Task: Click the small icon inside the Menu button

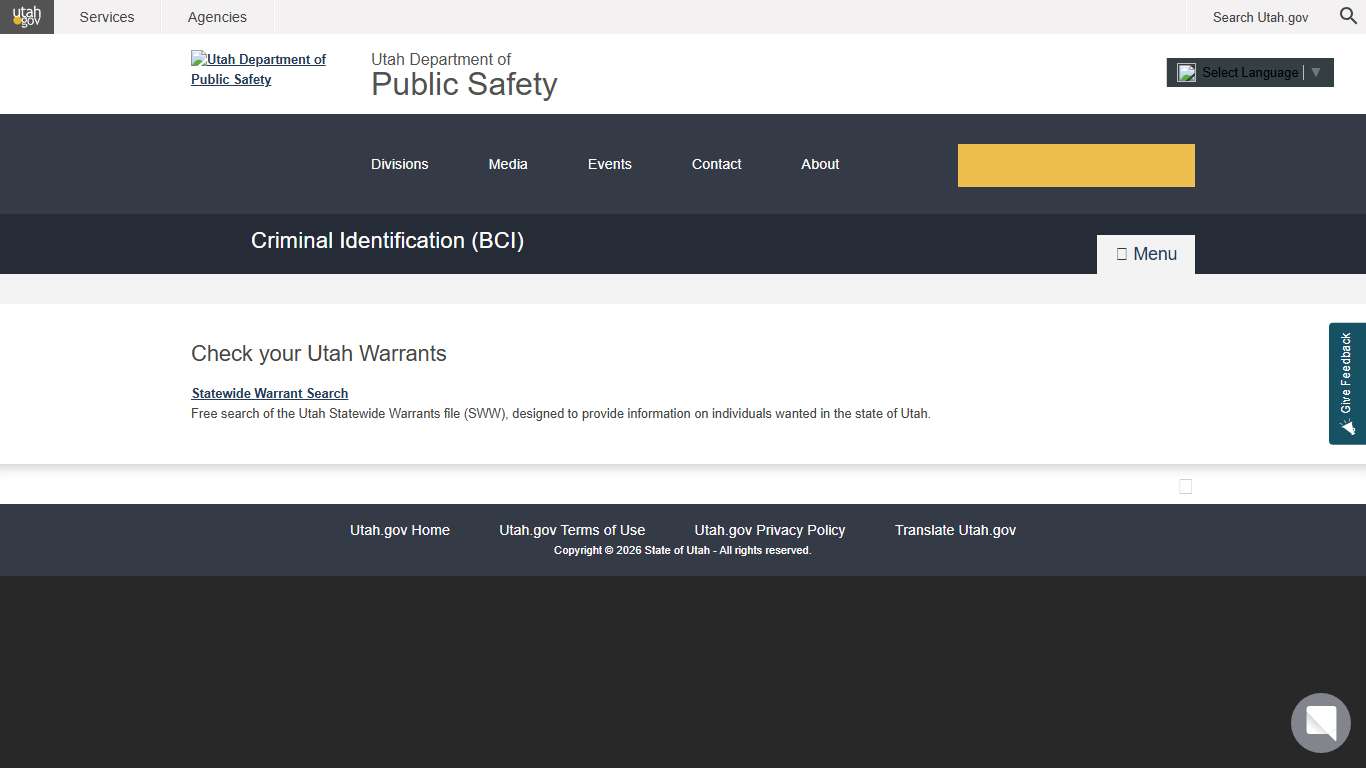Action: click(x=1121, y=253)
